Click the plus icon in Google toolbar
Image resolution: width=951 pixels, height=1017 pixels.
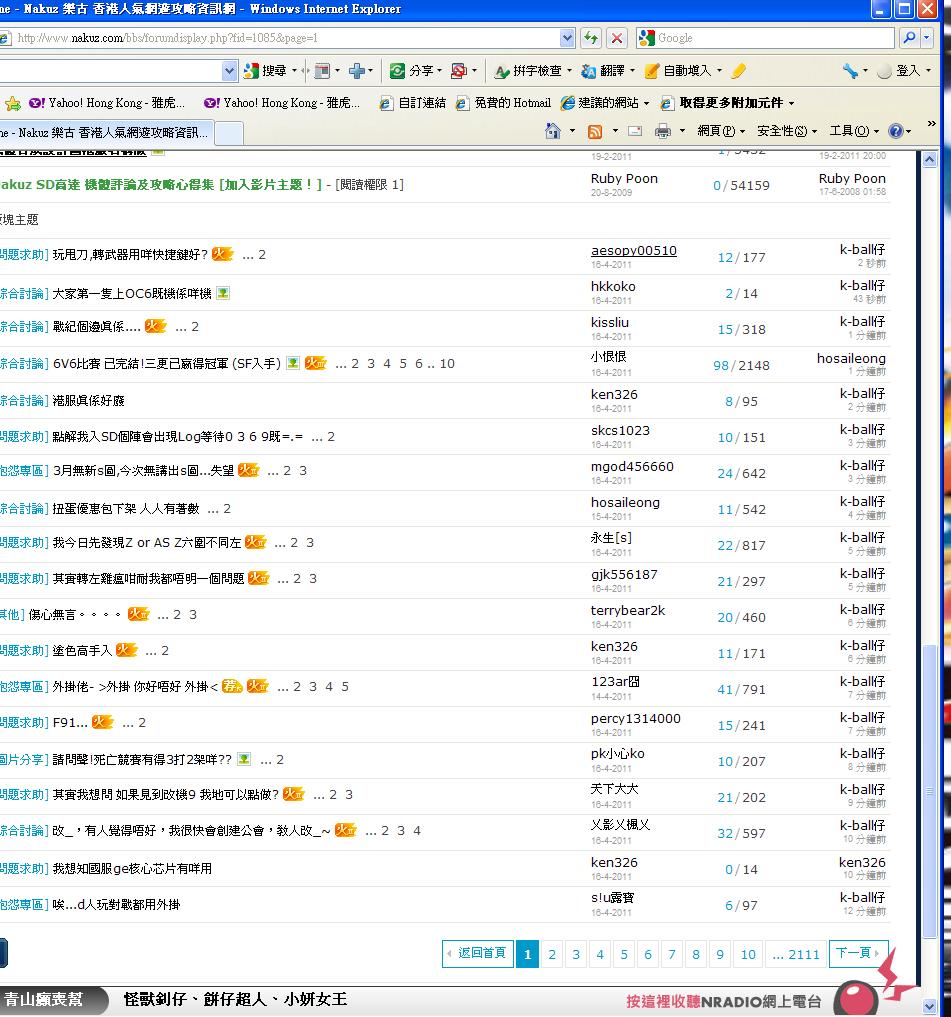coord(357,71)
